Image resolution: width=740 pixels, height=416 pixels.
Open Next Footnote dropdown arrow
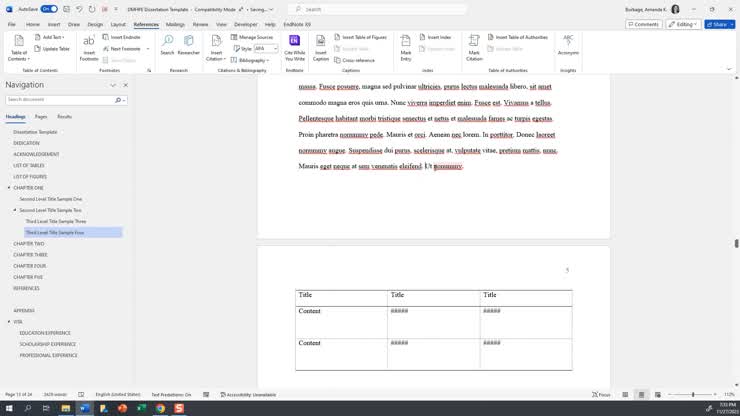(148, 49)
